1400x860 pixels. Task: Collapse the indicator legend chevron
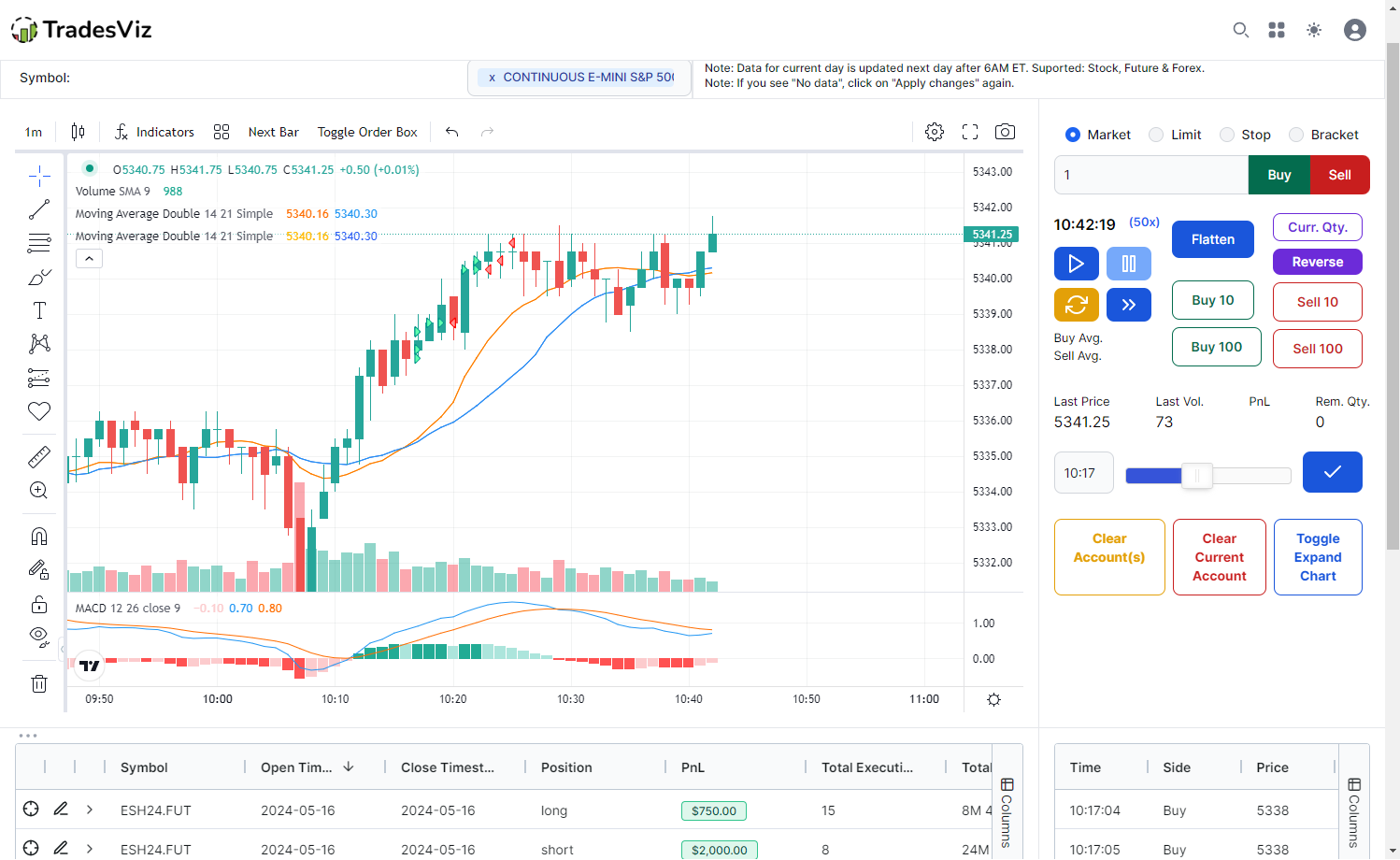tap(89, 258)
